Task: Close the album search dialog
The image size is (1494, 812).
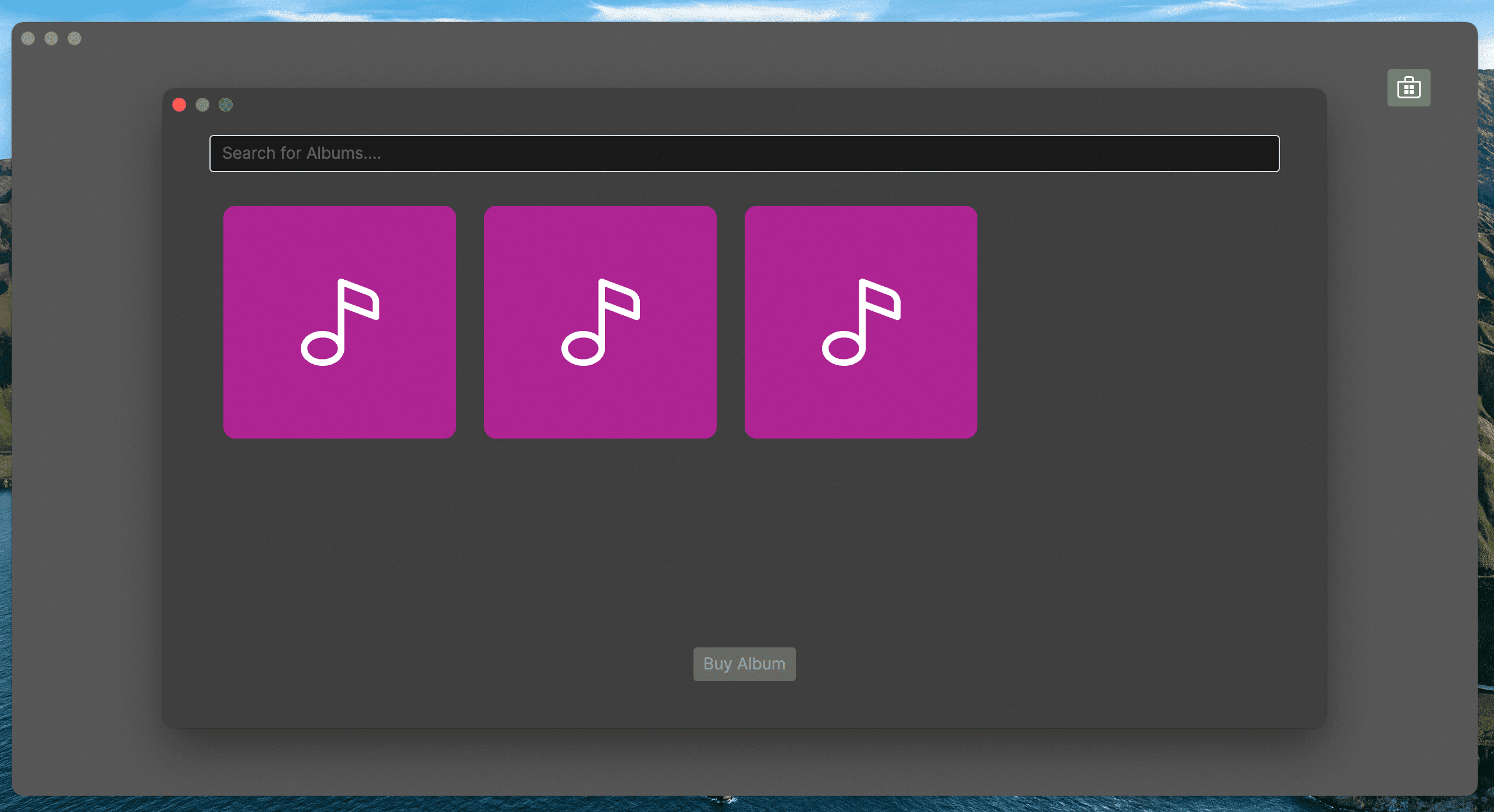Action: pos(179,105)
